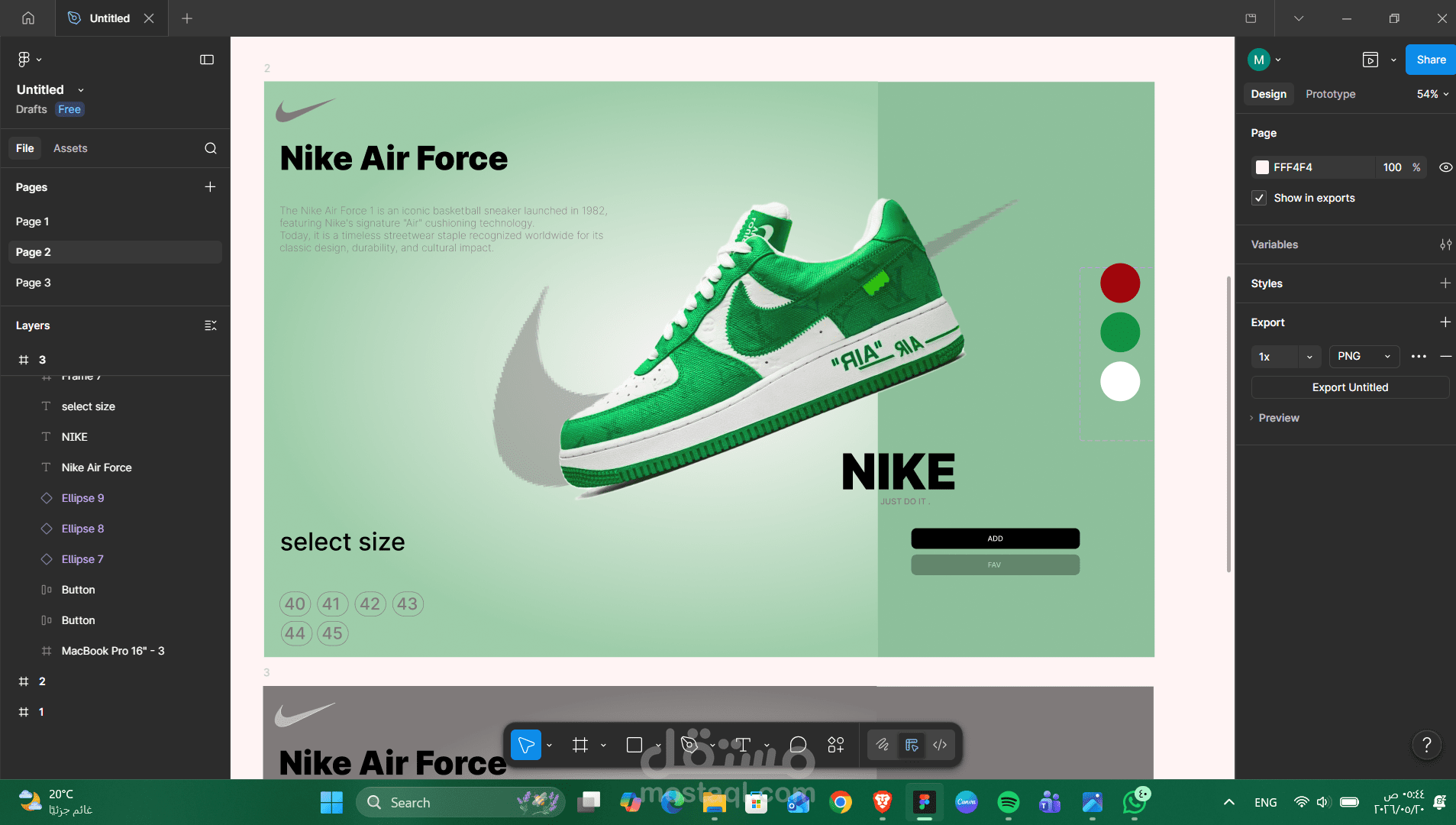Viewport: 1456px width, 825px height.
Task: Open the Move tools dropdown arrow
Action: pyautogui.click(x=549, y=745)
